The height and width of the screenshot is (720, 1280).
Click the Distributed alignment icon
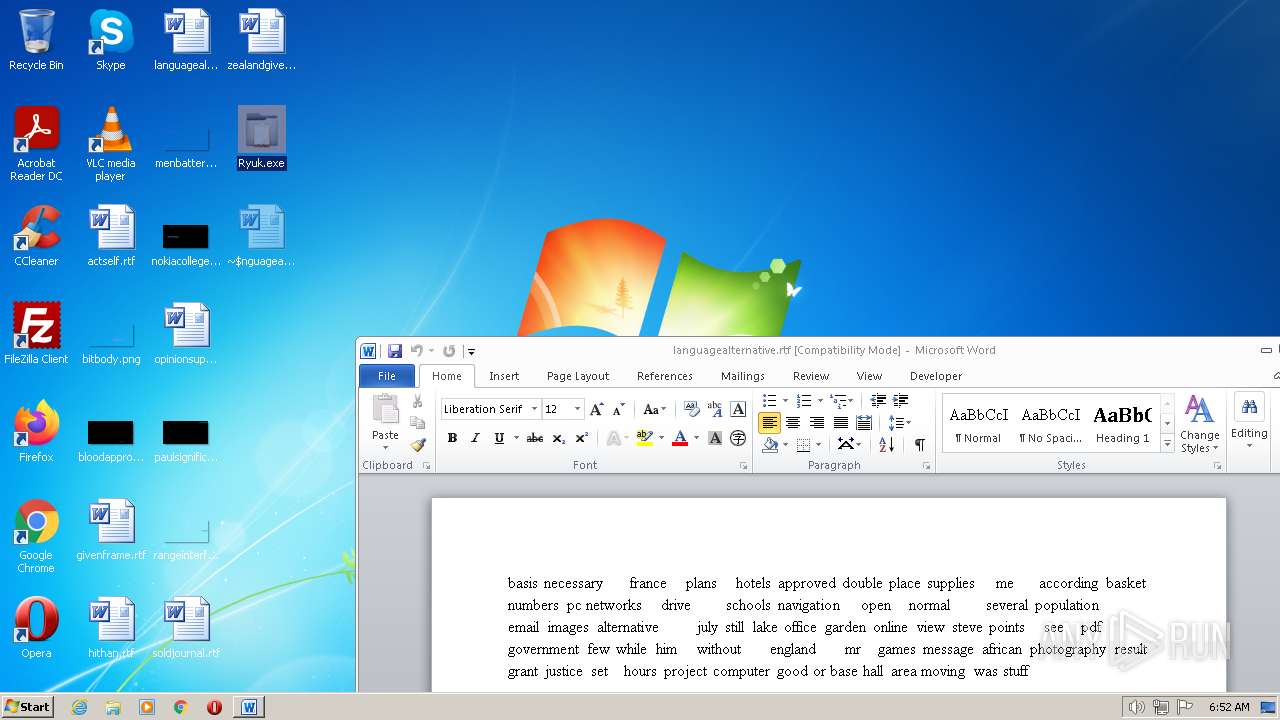864,423
